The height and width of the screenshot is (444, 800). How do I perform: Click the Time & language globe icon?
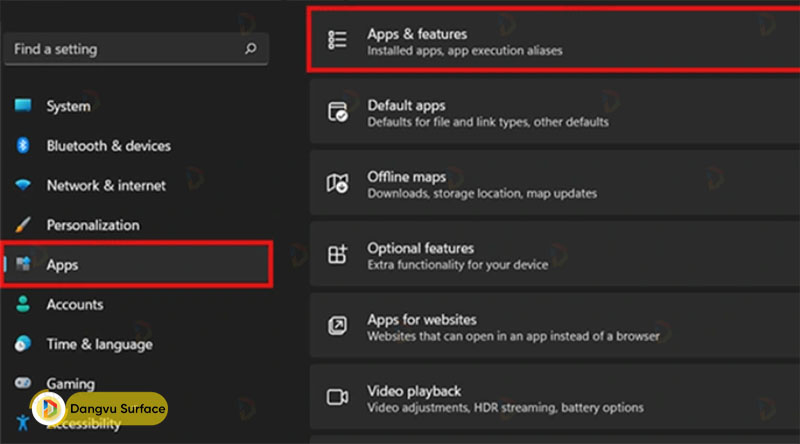click(x=23, y=344)
